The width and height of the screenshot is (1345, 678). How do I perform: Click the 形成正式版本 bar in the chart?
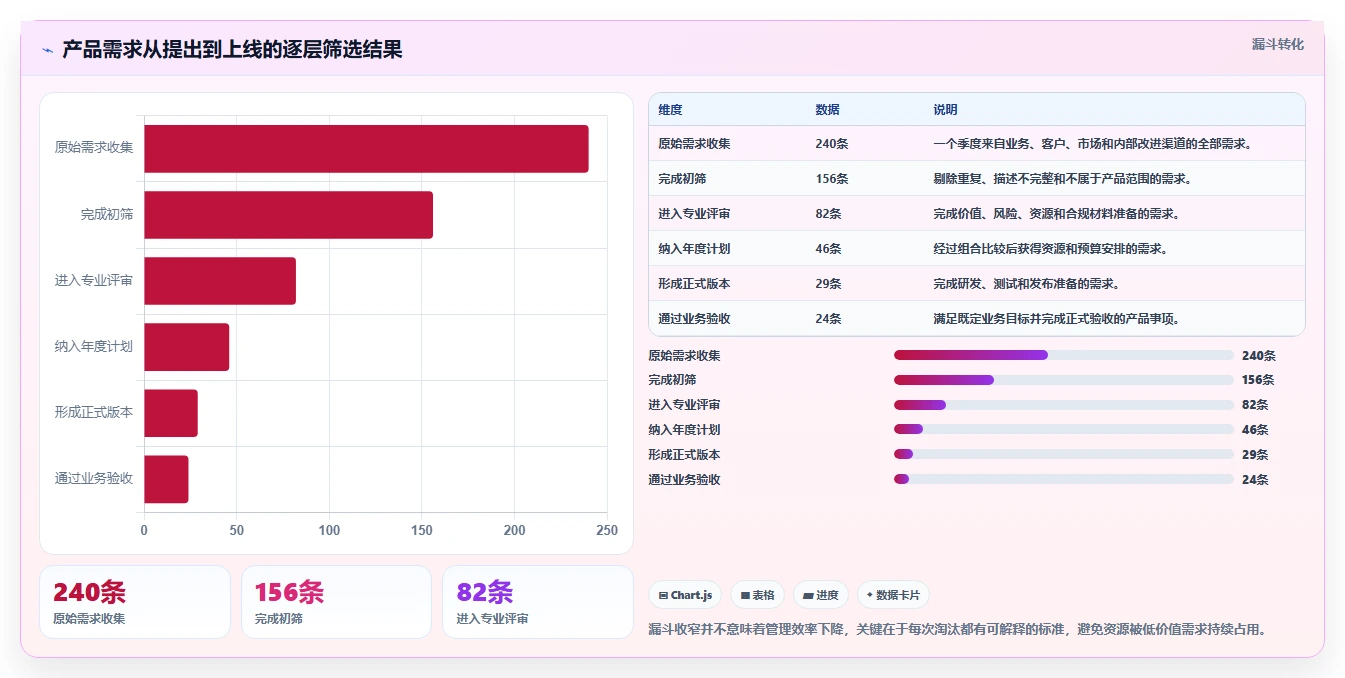171,413
